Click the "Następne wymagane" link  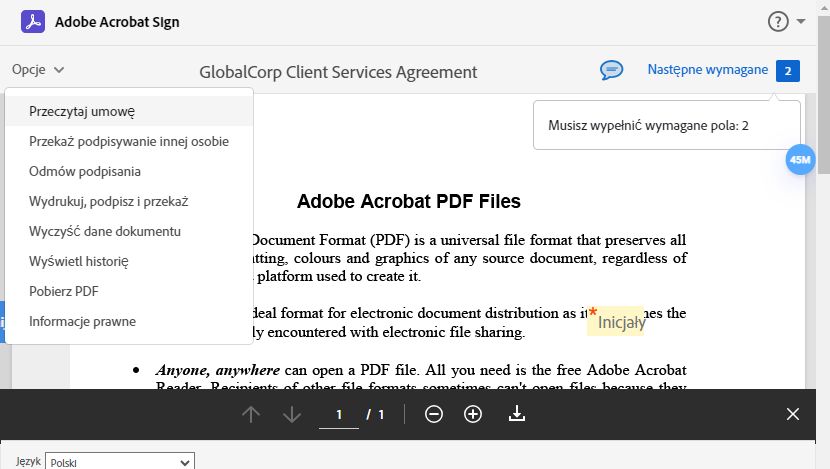pyautogui.click(x=707, y=70)
